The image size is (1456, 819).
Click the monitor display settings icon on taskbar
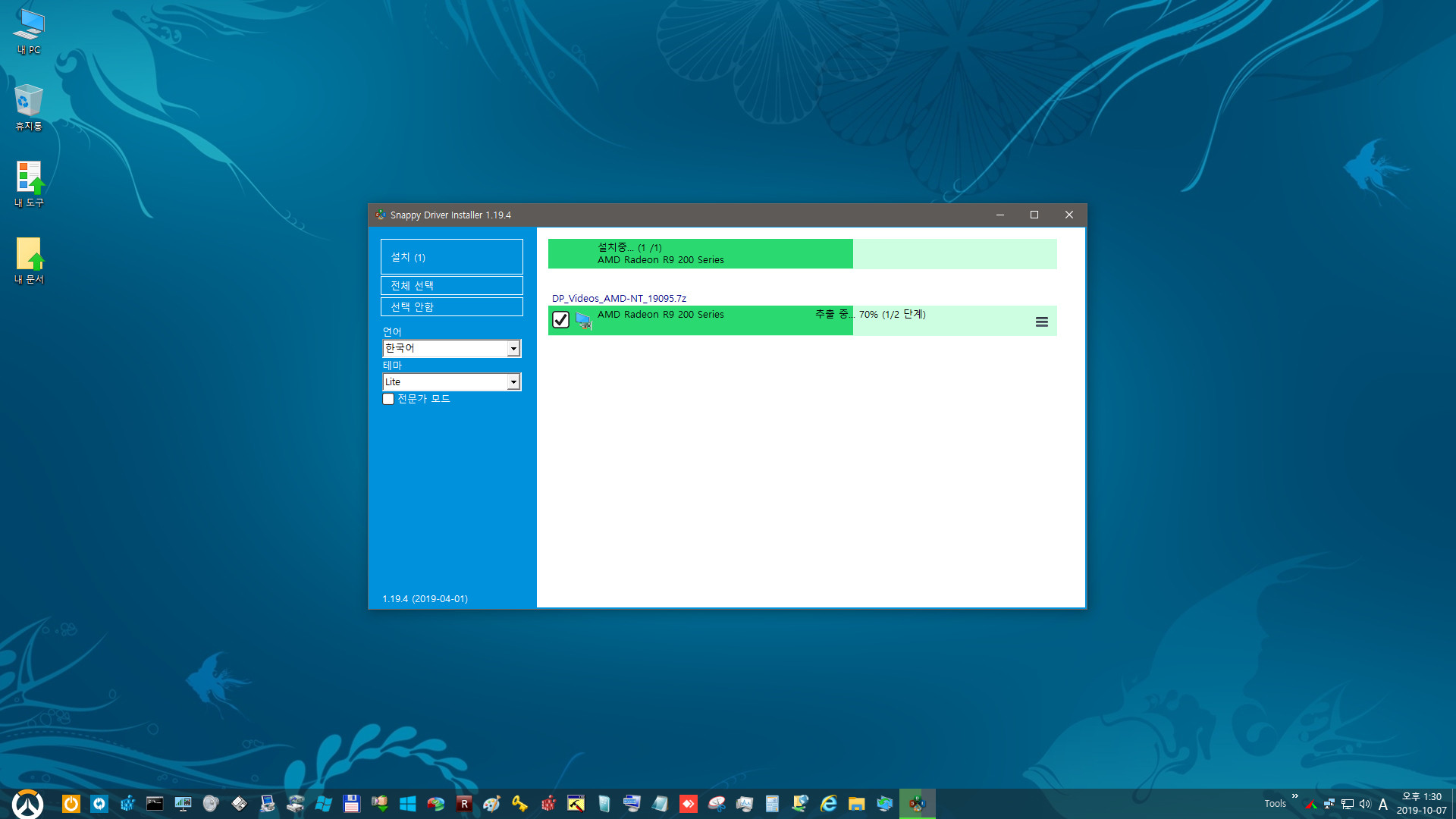click(183, 804)
